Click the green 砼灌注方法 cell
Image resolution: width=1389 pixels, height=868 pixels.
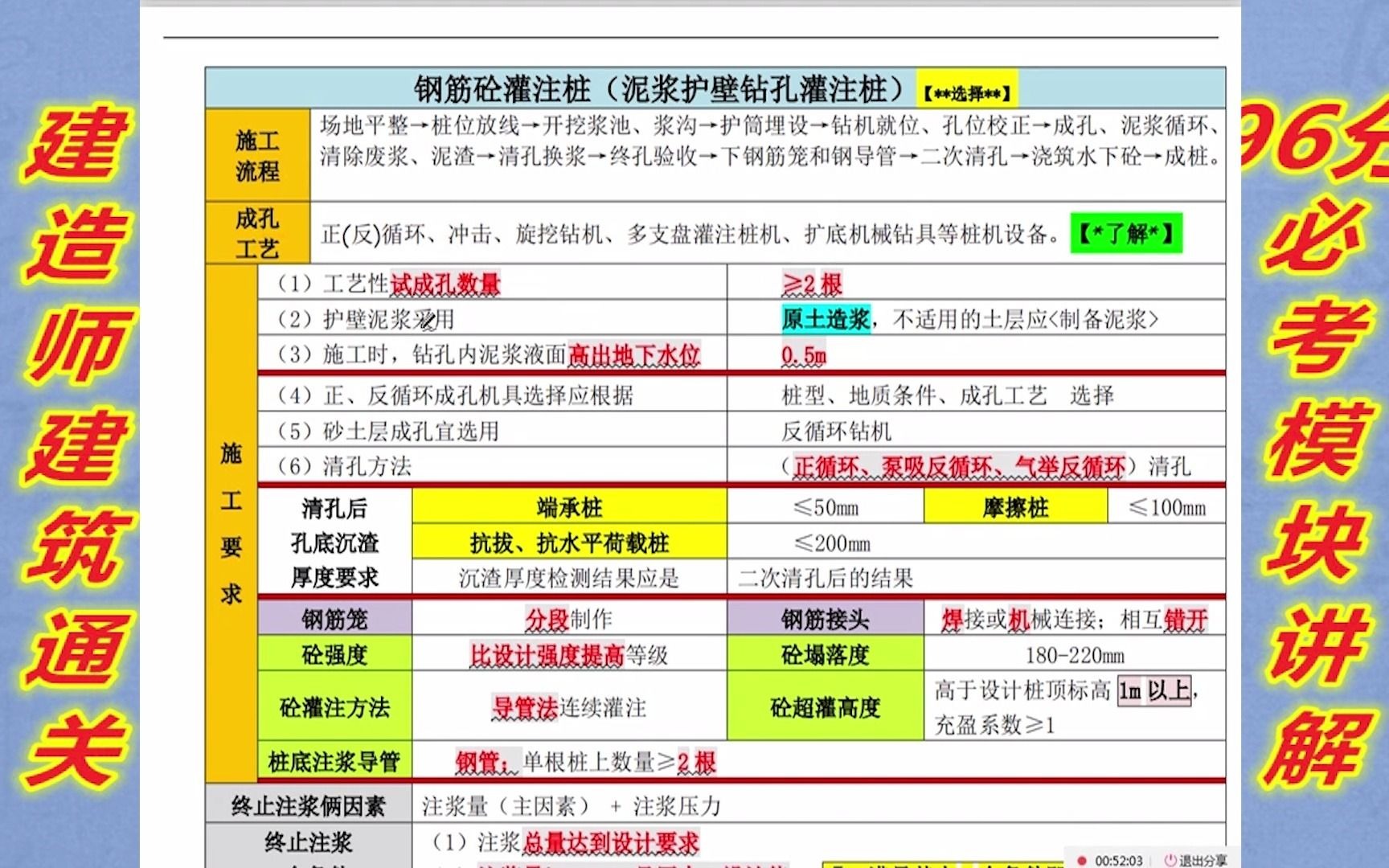(335, 706)
